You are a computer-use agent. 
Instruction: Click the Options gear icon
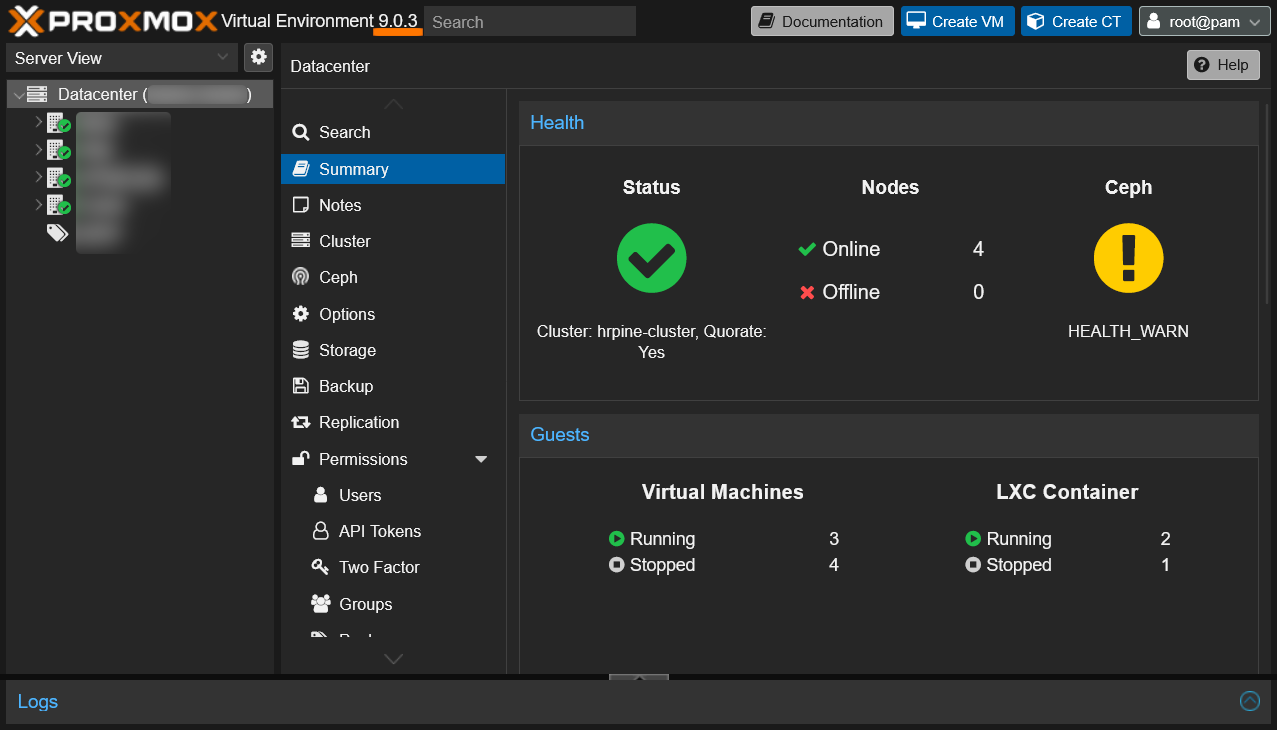(x=300, y=314)
